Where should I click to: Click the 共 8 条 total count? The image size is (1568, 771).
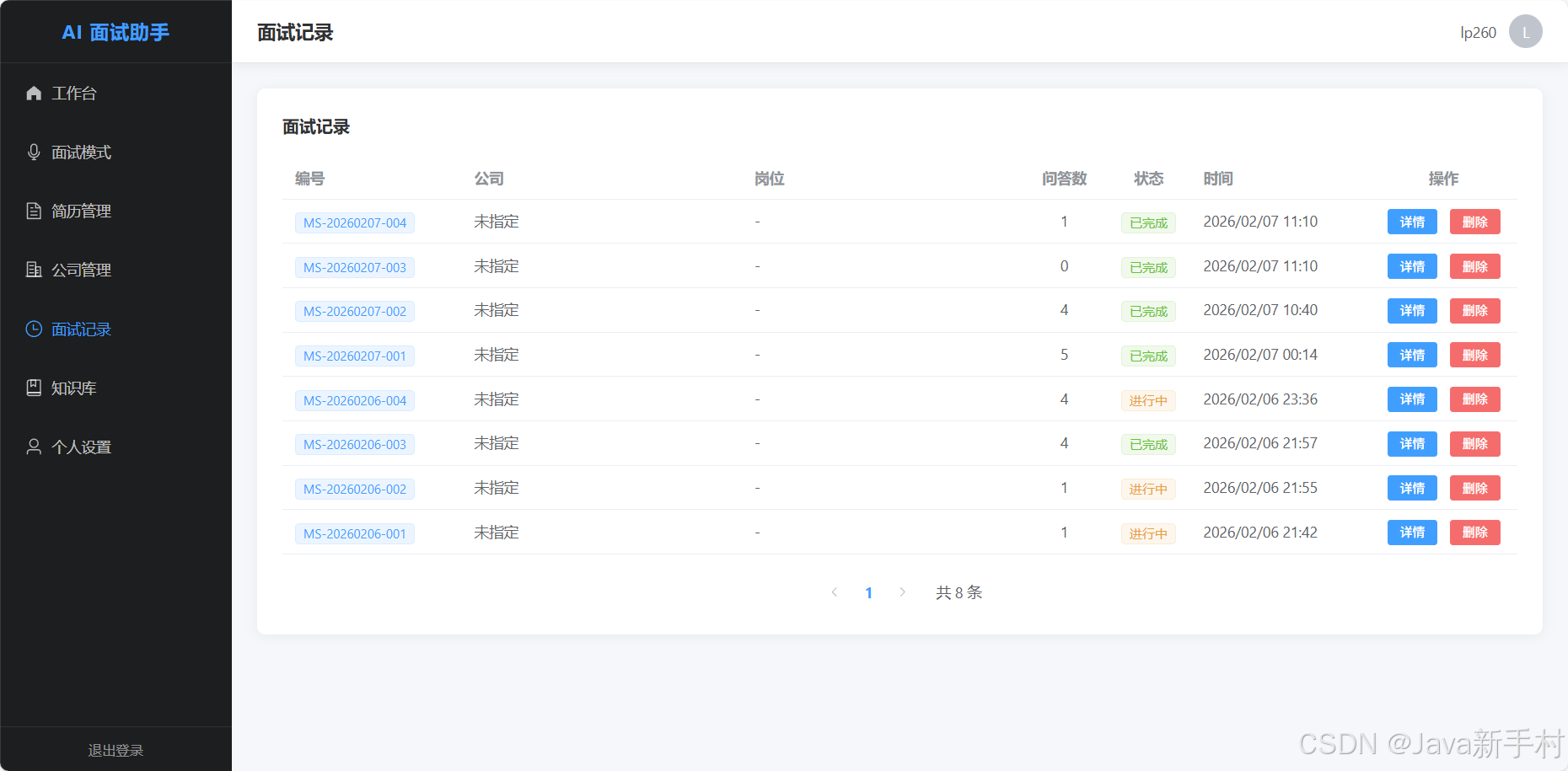pos(959,592)
